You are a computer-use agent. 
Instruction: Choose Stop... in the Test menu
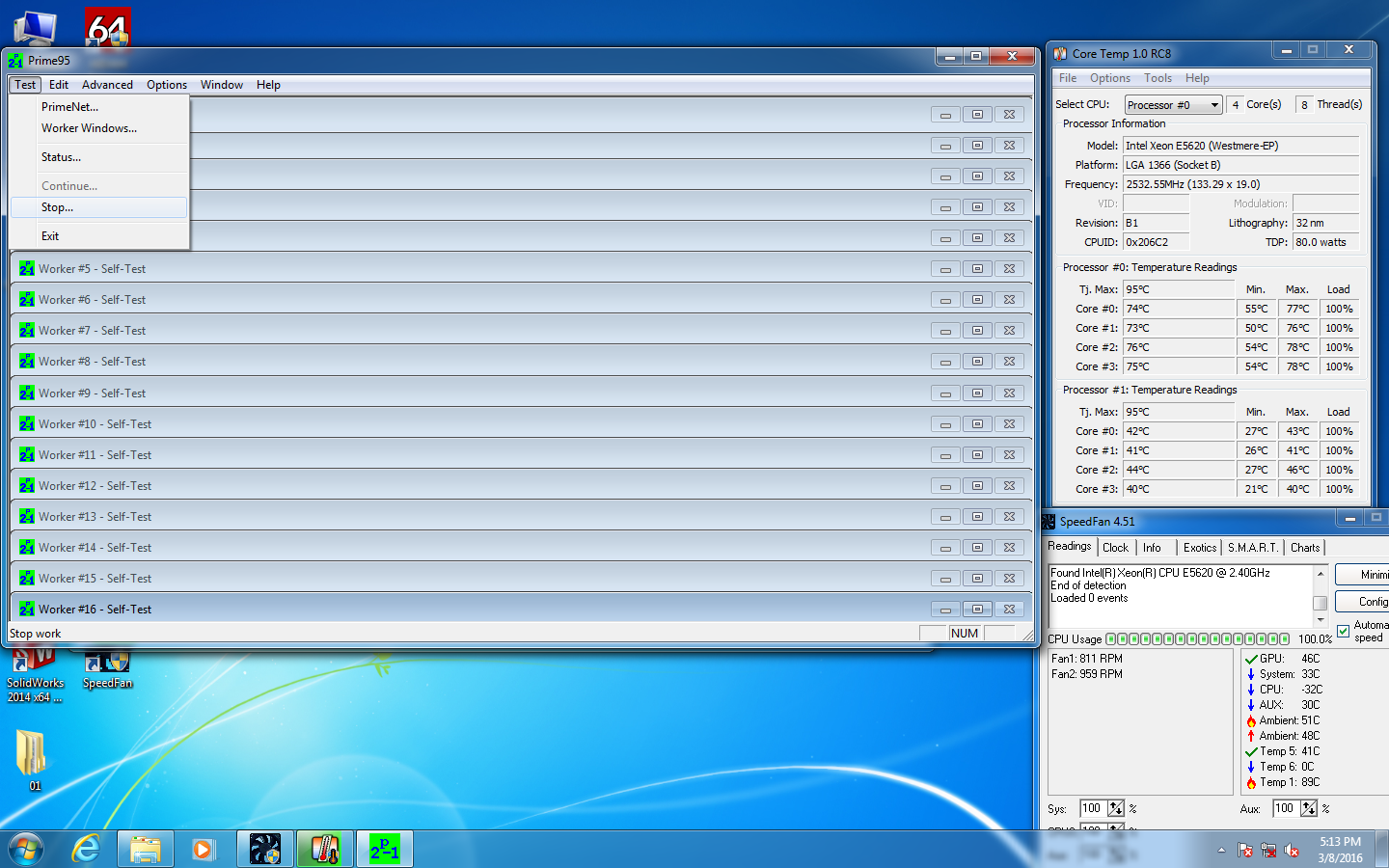pos(98,207)
